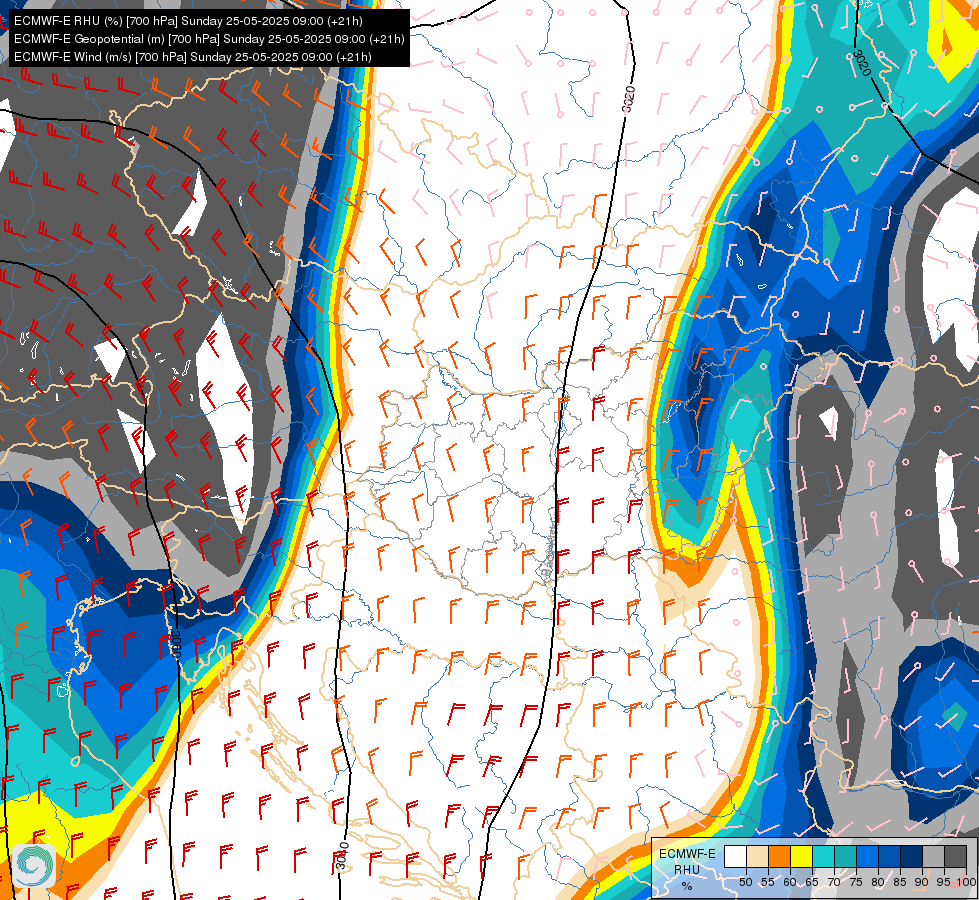The height and width of the screenshot is (900, 979).
Task: Click the dark gray 95-100% legend swatch
Action: click(x=956, y=856)
